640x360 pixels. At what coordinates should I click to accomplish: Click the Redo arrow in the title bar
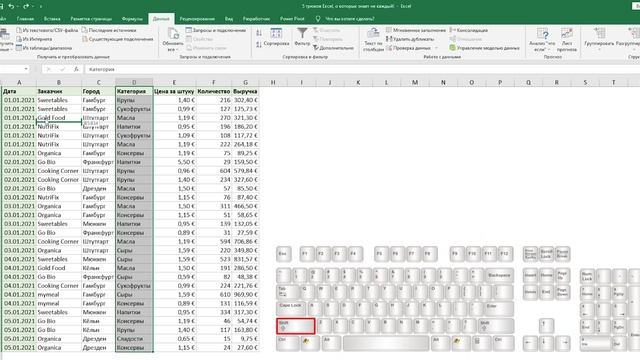click(x=26, y=6)
